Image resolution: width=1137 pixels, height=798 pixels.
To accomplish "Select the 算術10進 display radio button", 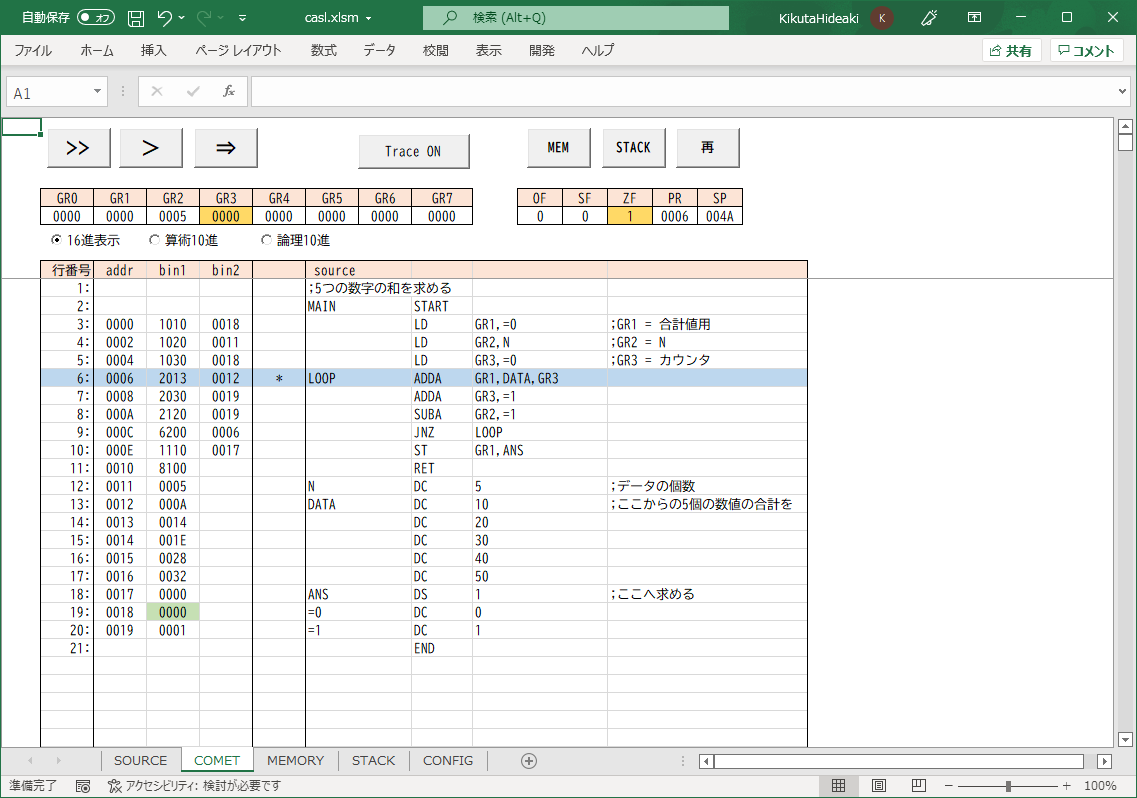I will click(155, 240).
